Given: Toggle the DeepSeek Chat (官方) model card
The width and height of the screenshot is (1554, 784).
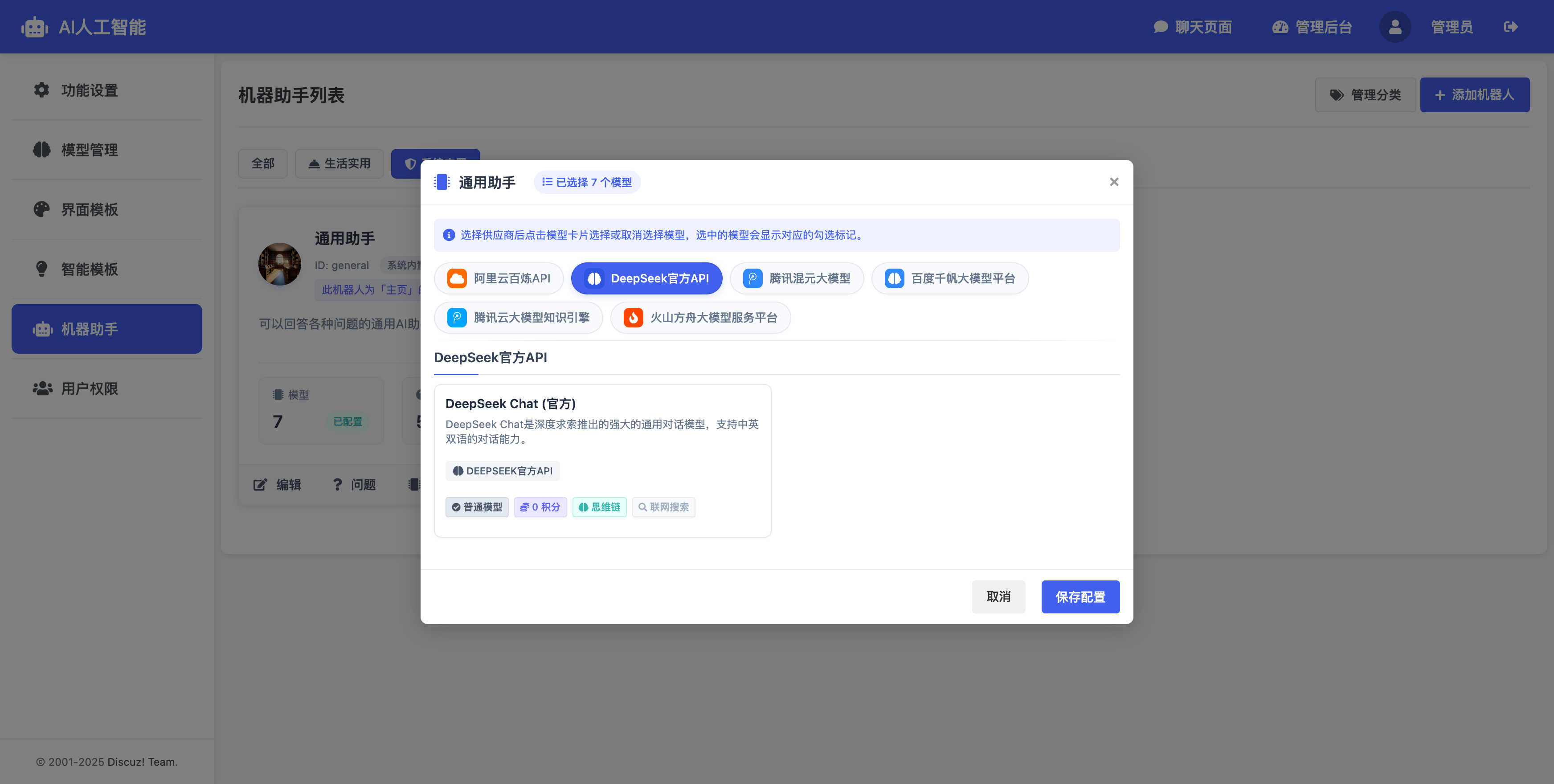Looking at the screenshot, I should click(x=602, y=461).
